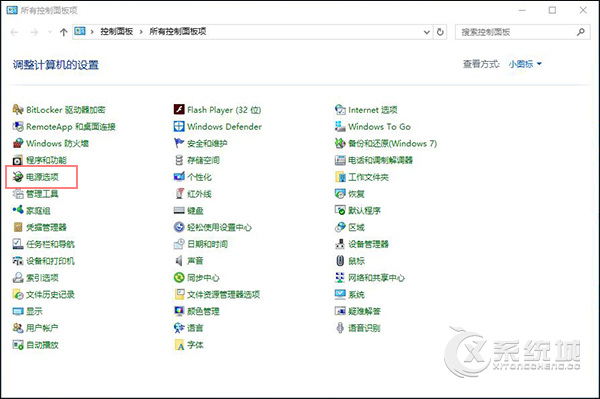
Task: Click the 语音识别 speech recognition link
Action: pos(364,328)
